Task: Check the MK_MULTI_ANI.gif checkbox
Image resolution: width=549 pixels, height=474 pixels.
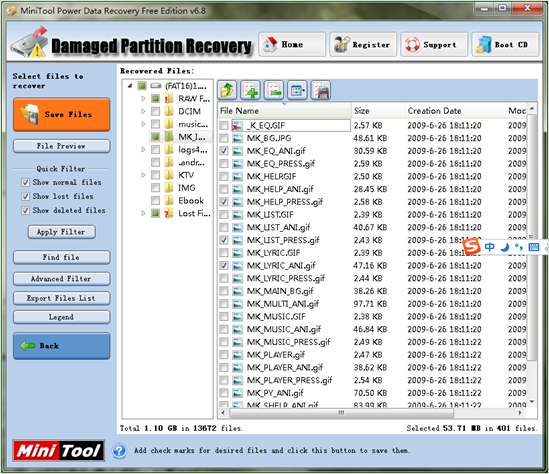Action: tap(224, 304)
